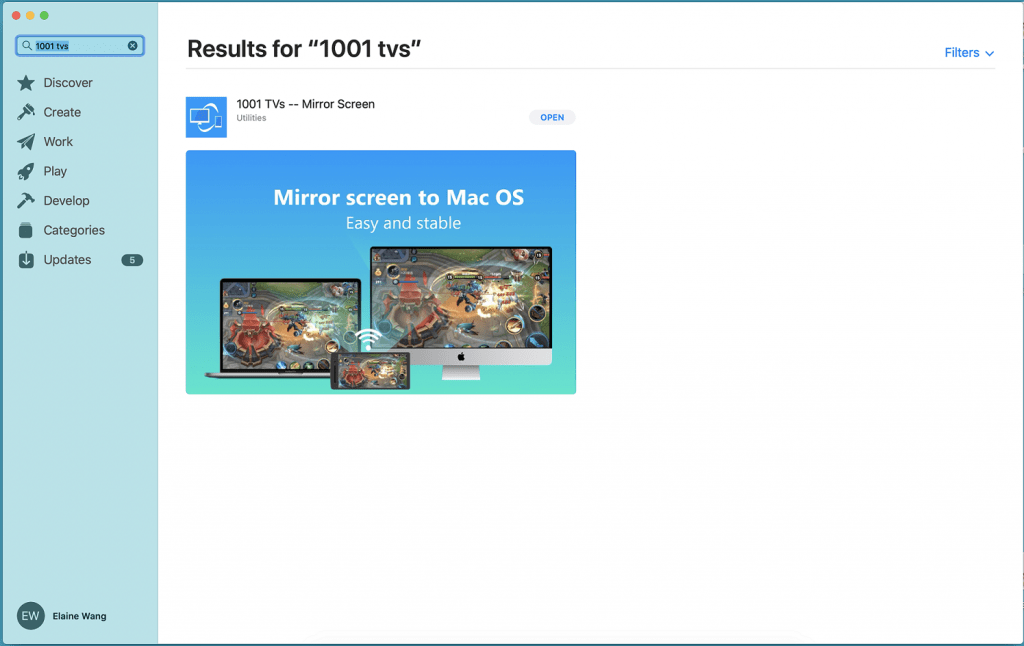The width and height of the screenshot is (1024, 646).
Task: Clear search text with the x icon
Action: (133, 46)
